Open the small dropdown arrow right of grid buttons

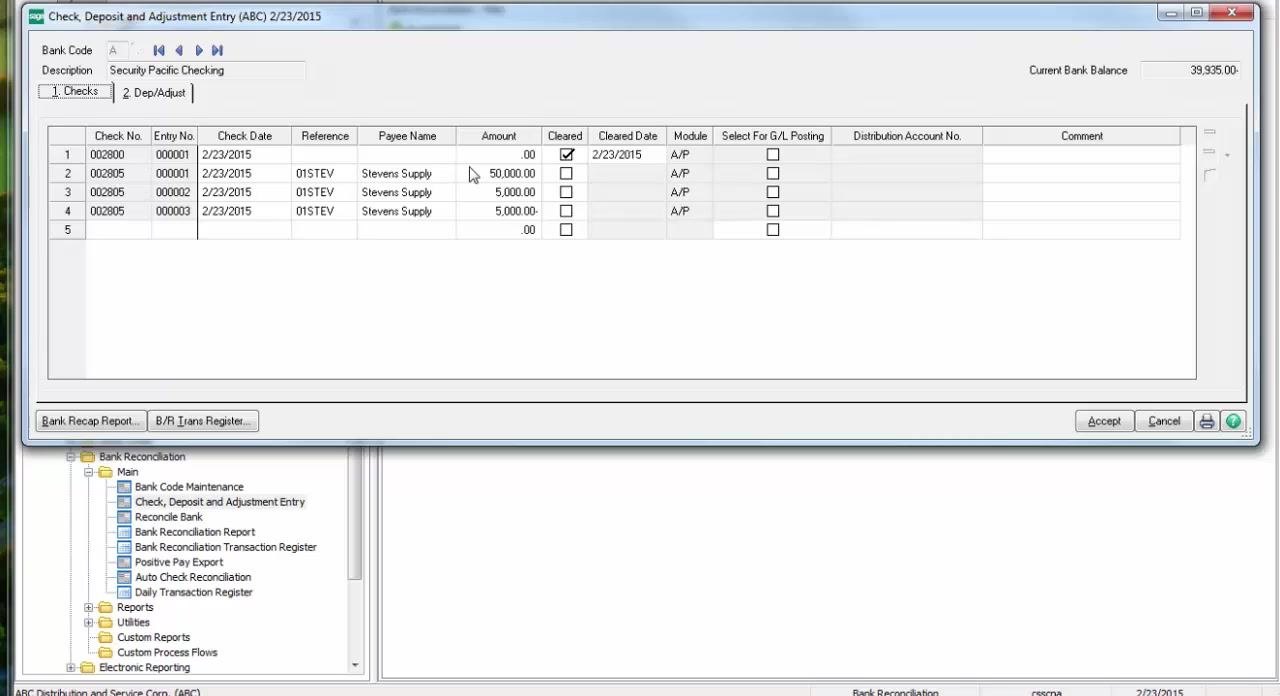point(1228,155)
